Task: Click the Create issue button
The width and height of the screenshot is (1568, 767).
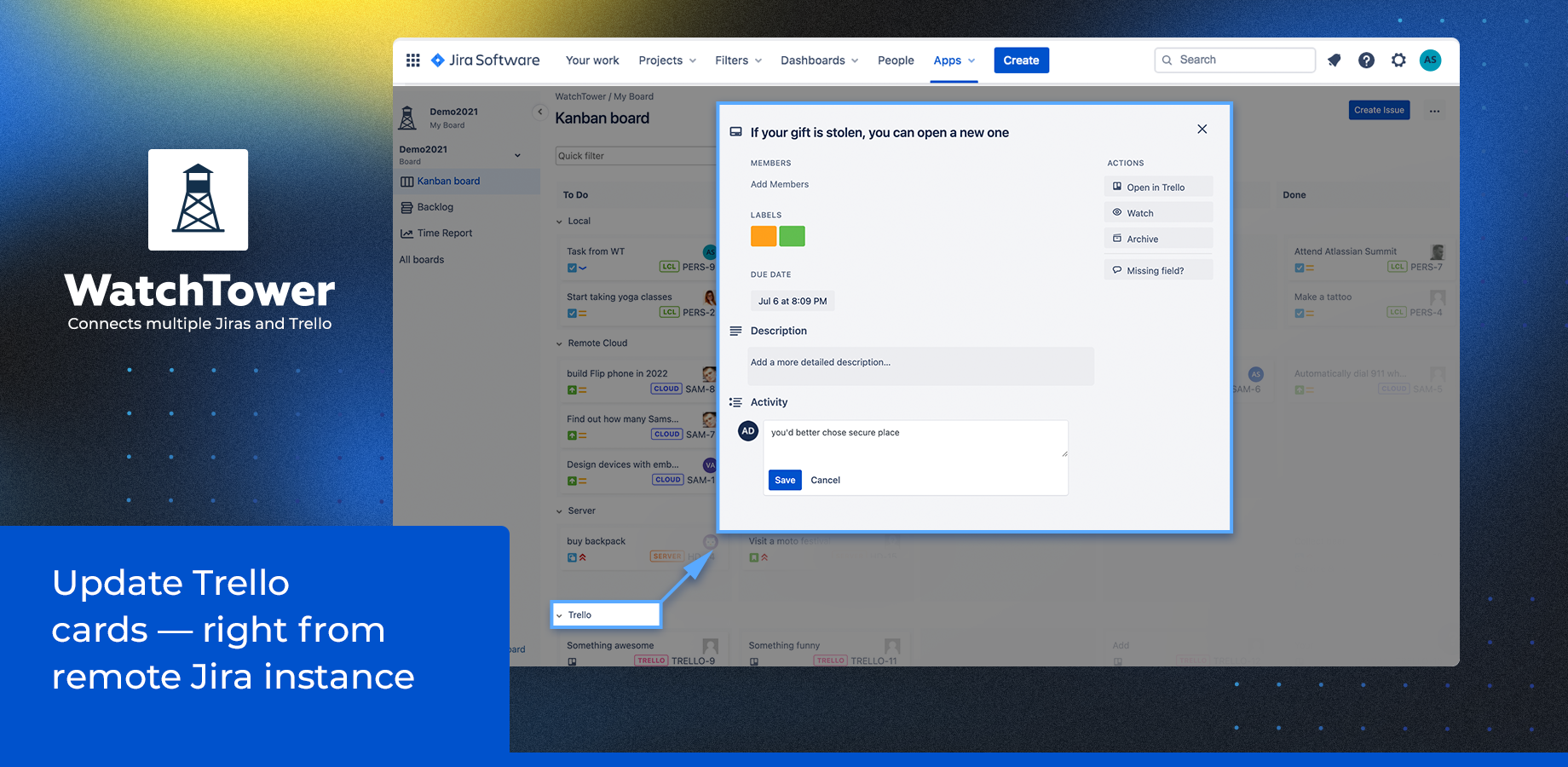Action: point(1379,110)
